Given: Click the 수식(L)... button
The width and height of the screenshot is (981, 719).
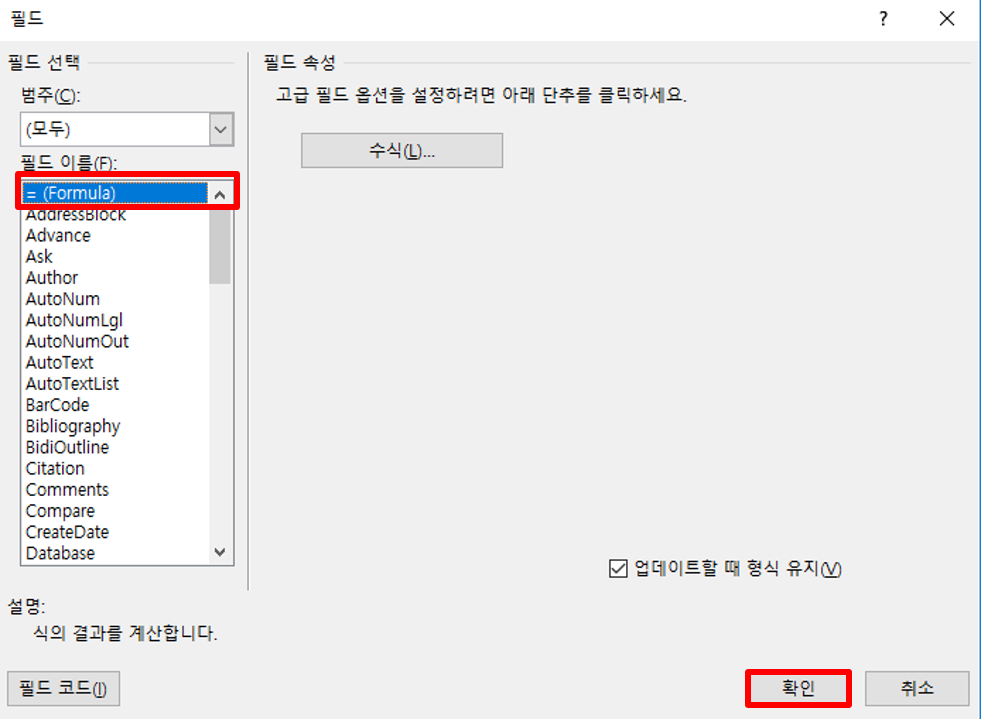Looking at the screenshot, I should 402,150.
